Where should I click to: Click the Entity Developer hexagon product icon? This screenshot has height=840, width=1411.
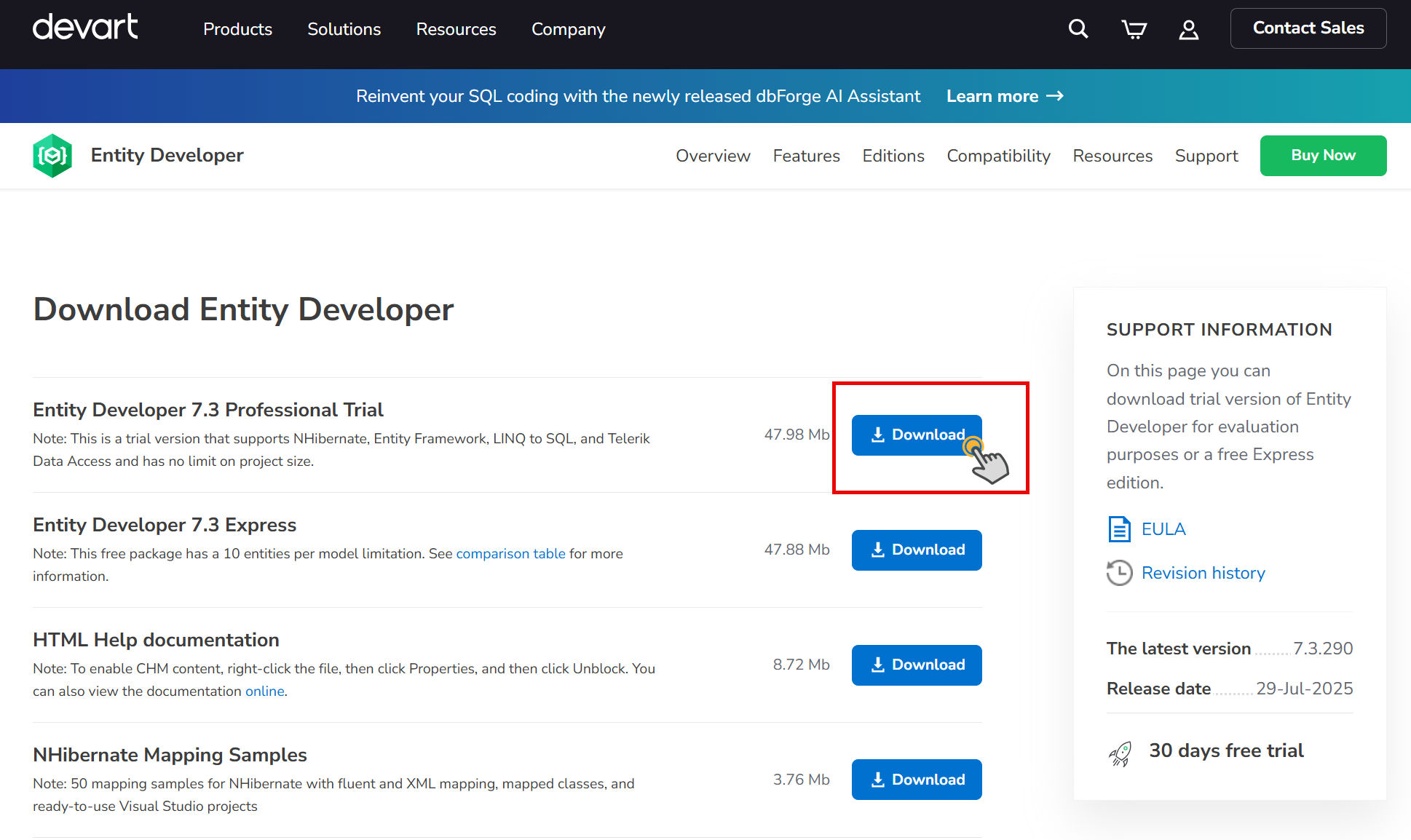click(x=52, y=155)
